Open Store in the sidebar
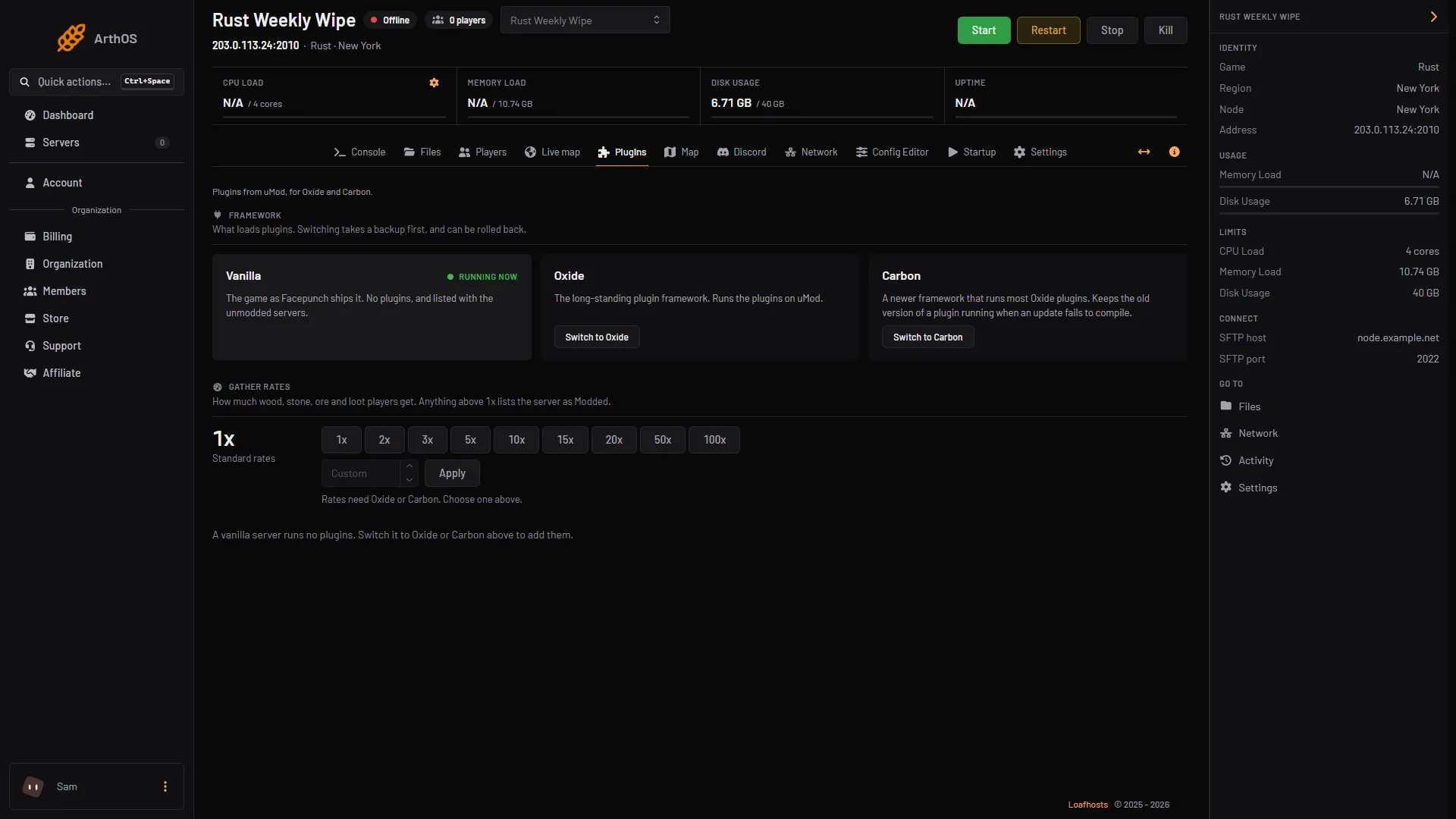1456x819 pixels. click(x=96, y=318)
